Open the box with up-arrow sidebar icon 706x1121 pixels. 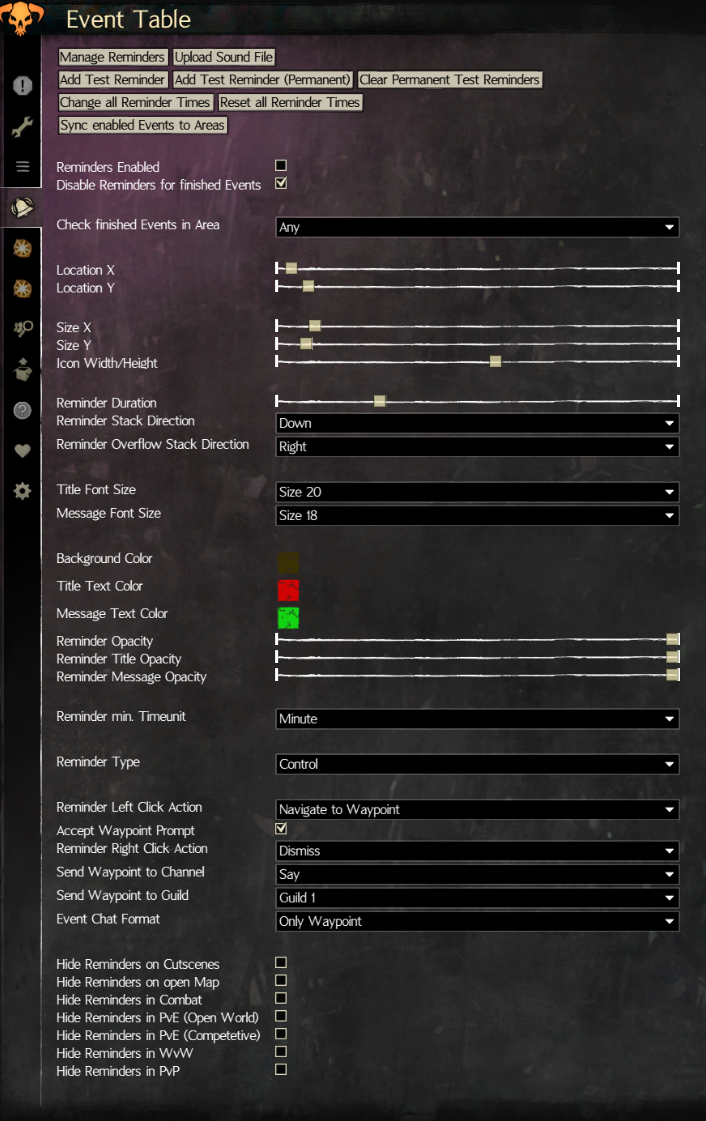[22, 370]
